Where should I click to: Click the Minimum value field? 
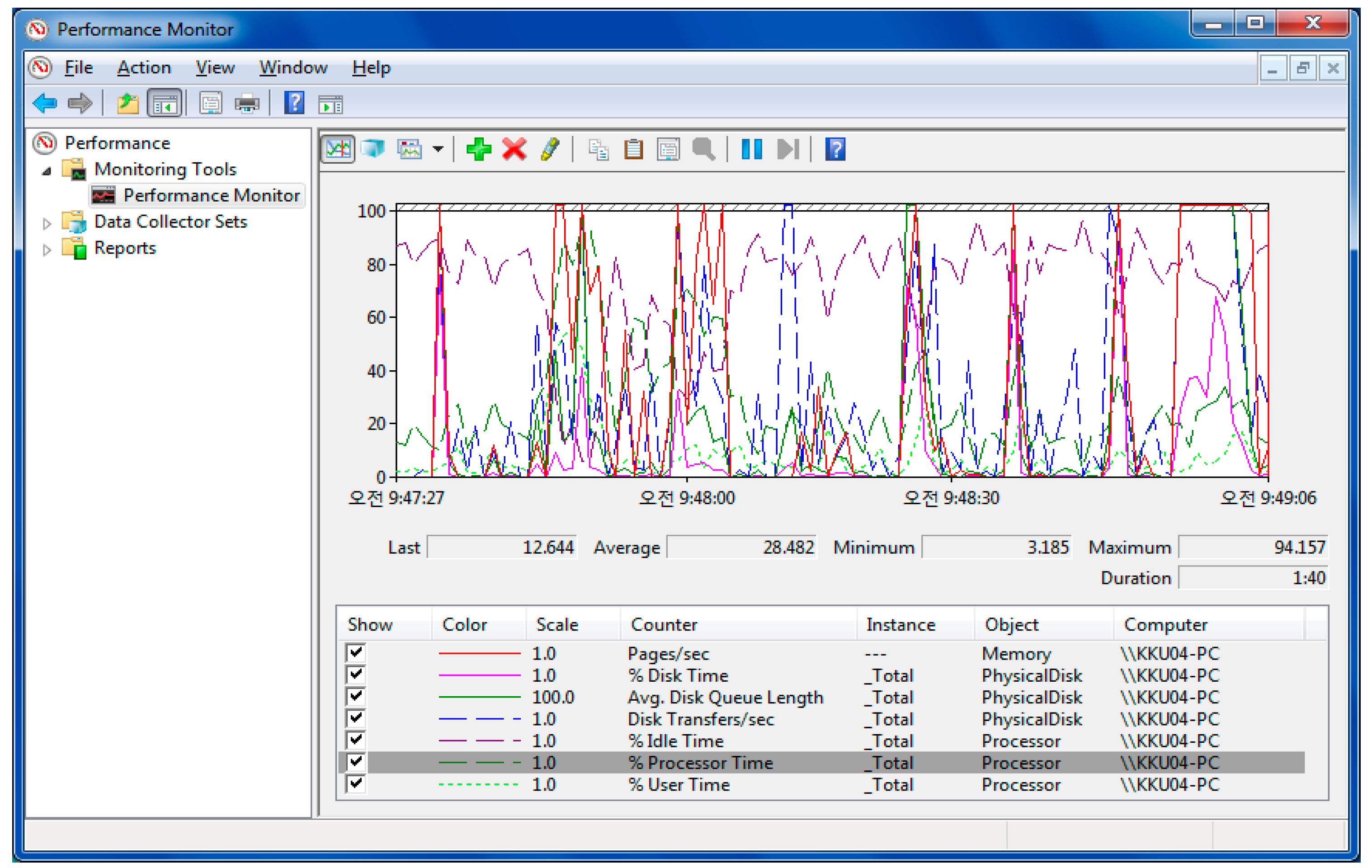click(x=996, y=547)
